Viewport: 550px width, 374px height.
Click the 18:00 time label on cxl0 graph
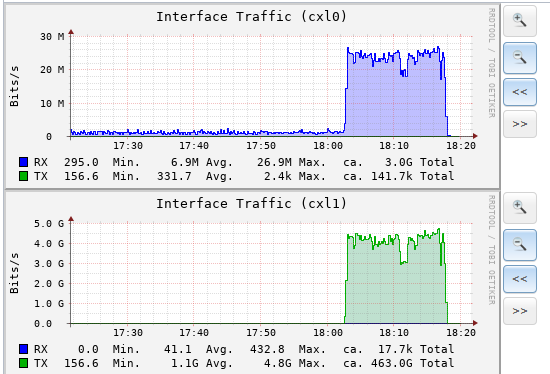coord(328,146)
